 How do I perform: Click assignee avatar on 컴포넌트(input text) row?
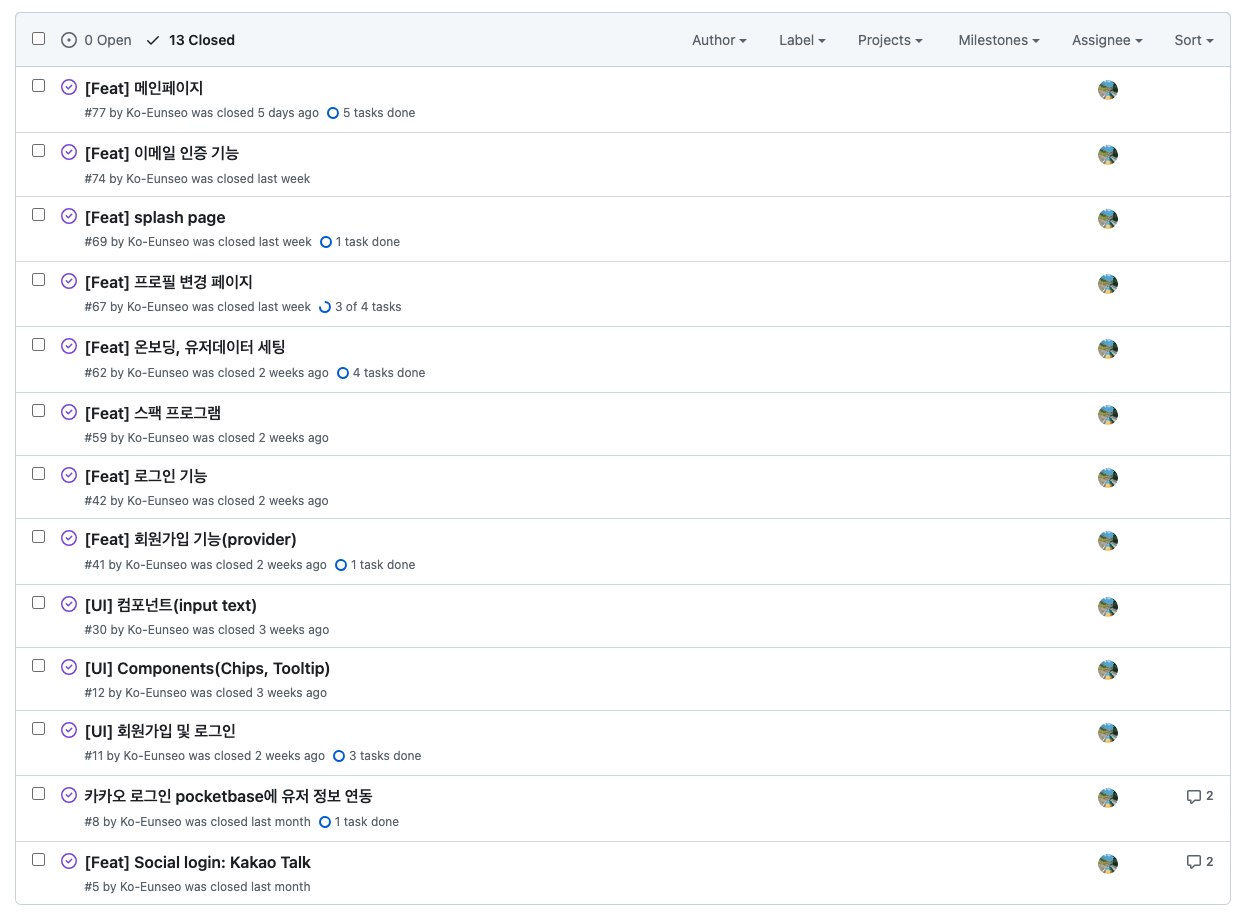[1108, 607]
